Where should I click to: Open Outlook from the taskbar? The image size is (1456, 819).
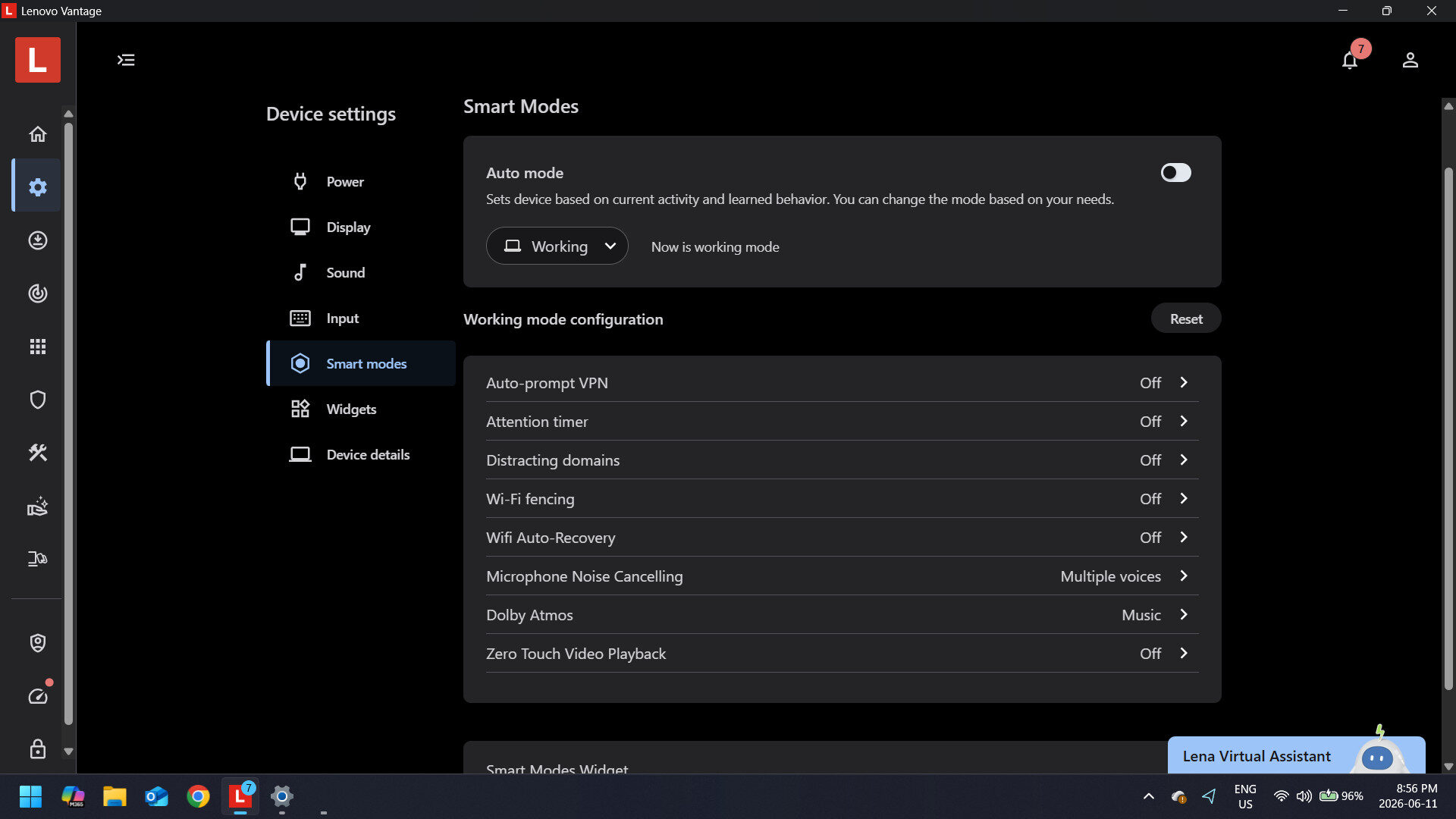(x=156, y=796)
